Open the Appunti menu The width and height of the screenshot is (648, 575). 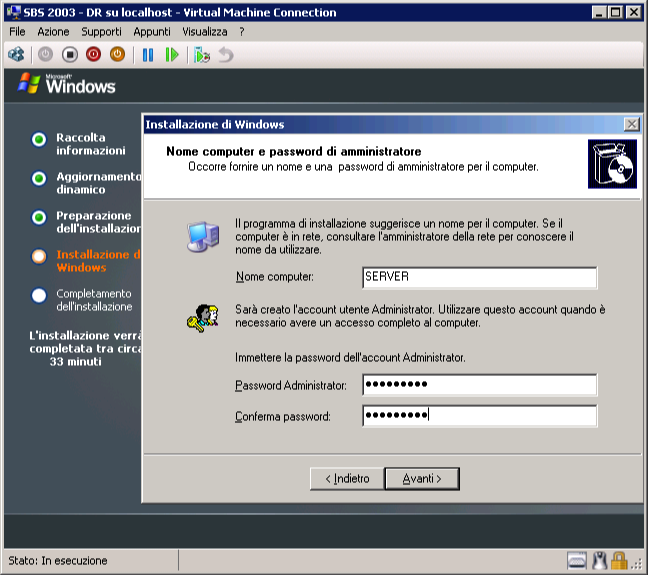coord(152,32)
